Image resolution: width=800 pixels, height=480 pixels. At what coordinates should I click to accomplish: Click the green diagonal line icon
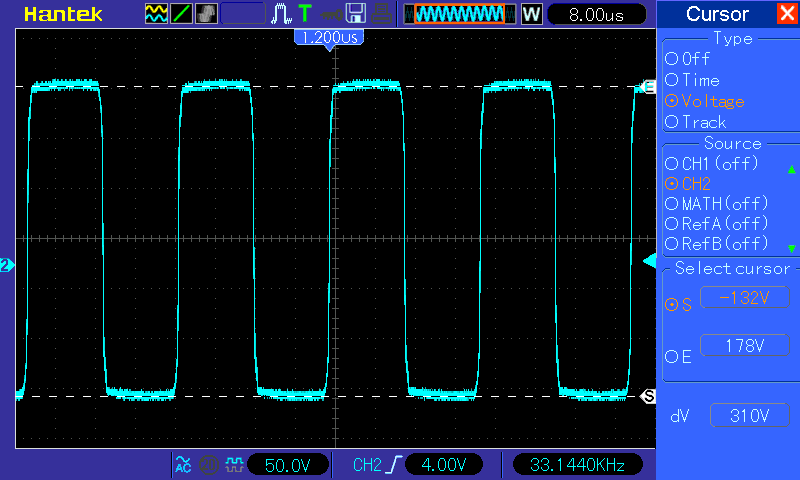click(182, 14)
